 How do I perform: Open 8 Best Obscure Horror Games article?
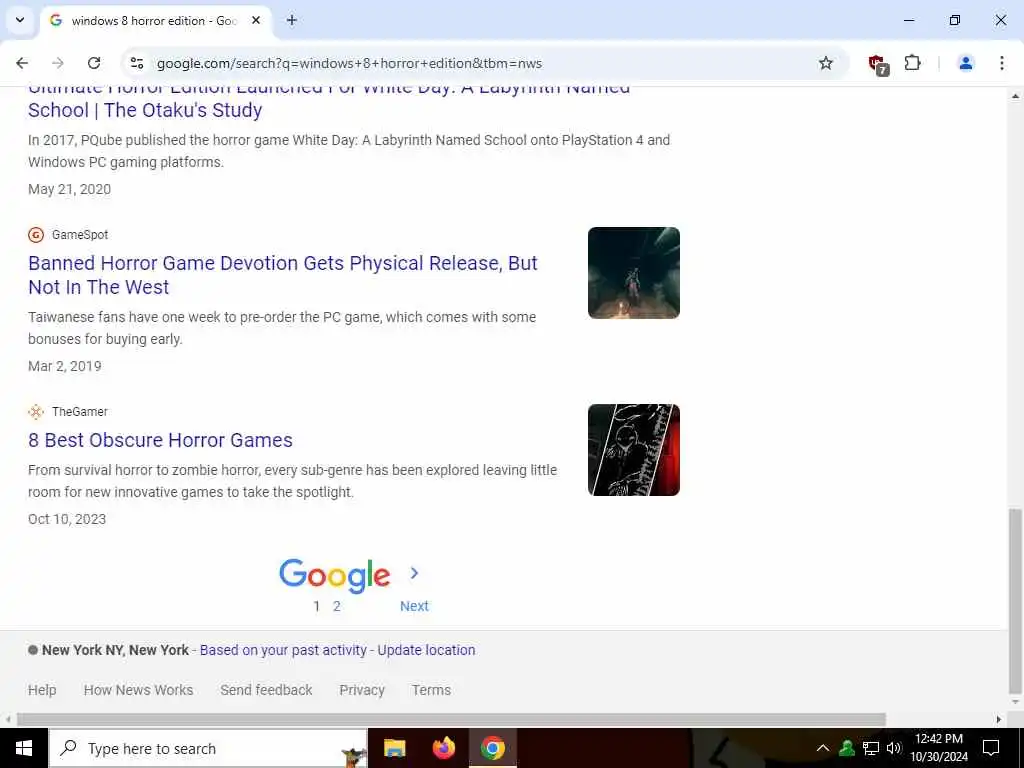(160, 440)
